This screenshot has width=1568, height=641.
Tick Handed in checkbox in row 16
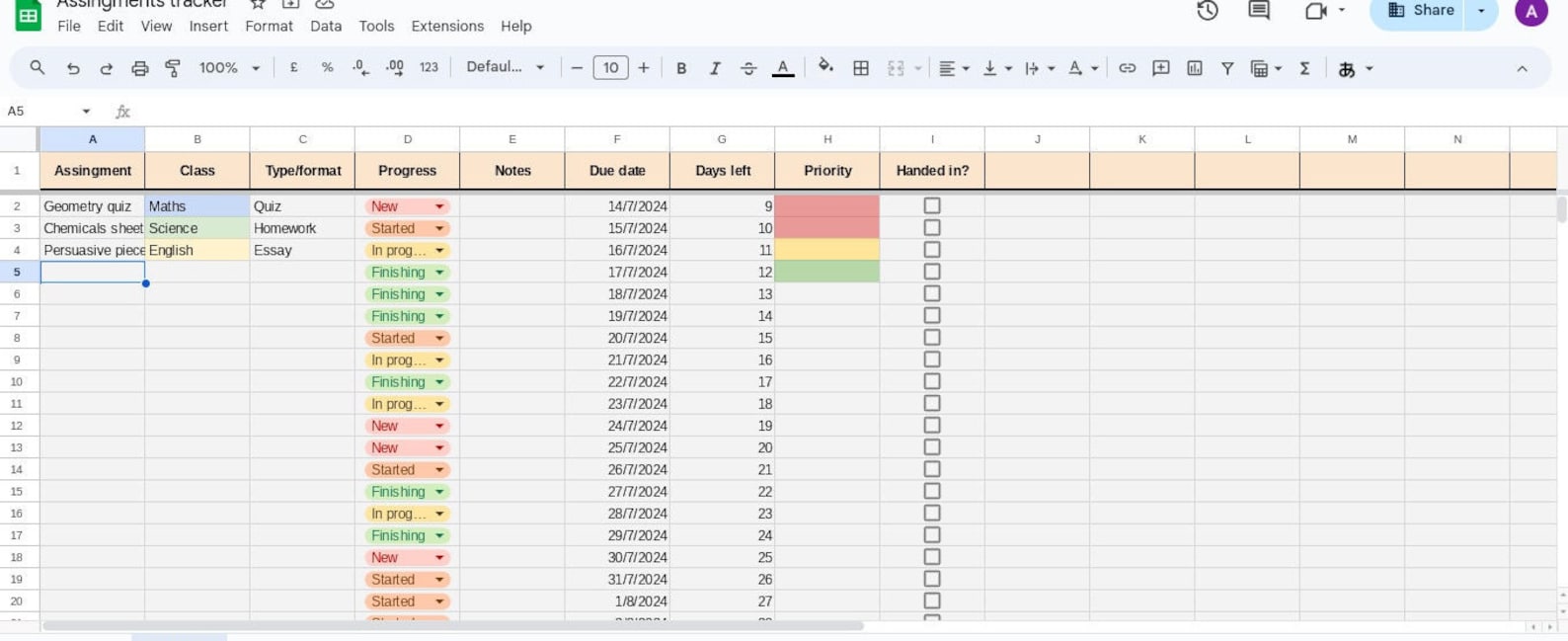932,513
